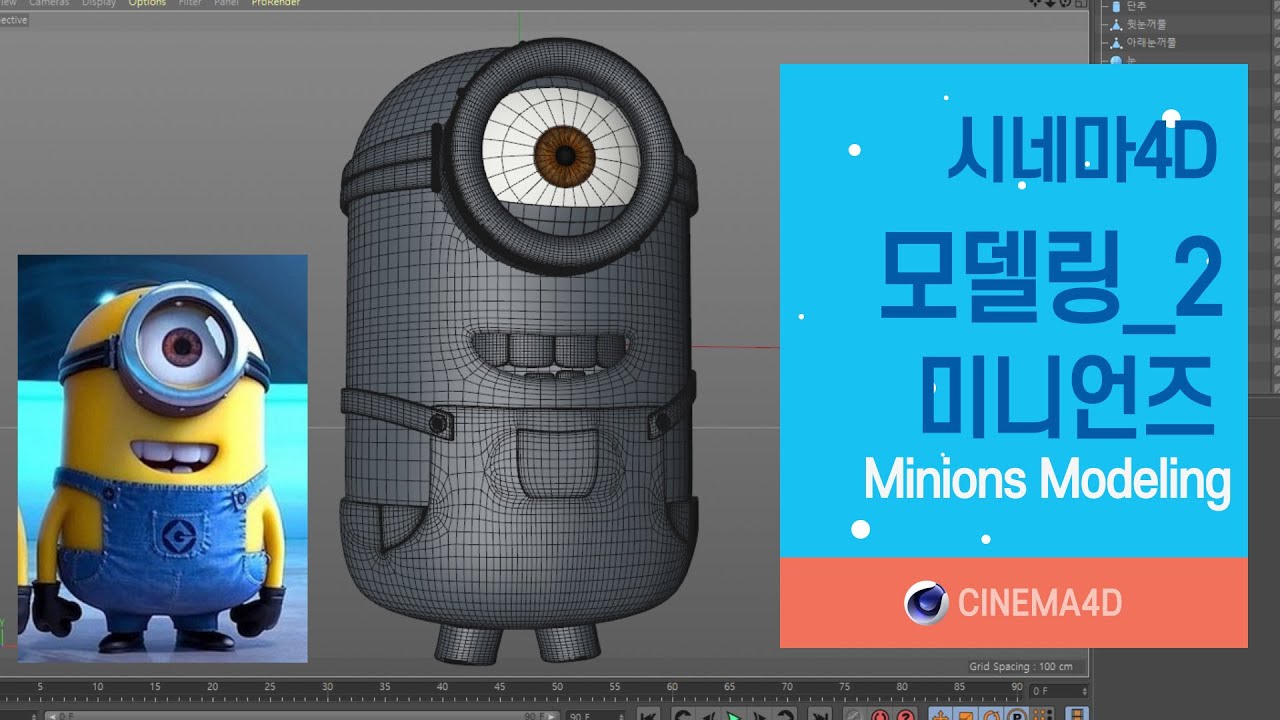The image size is (1280, 720).
Task: Click the viewport orbit camera icon
Action: click(x=1065, y=3)
